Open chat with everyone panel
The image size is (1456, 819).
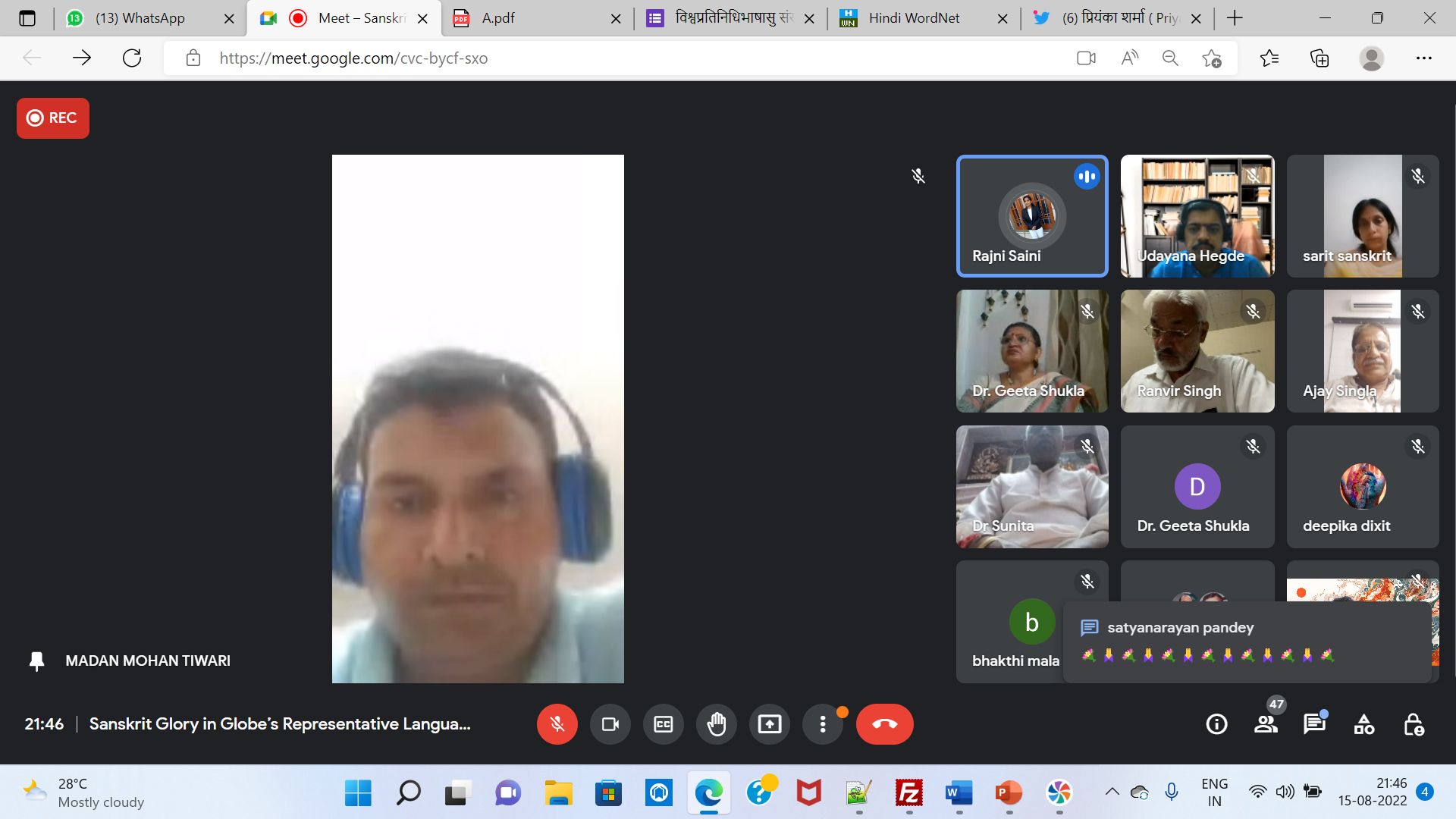1314,724
